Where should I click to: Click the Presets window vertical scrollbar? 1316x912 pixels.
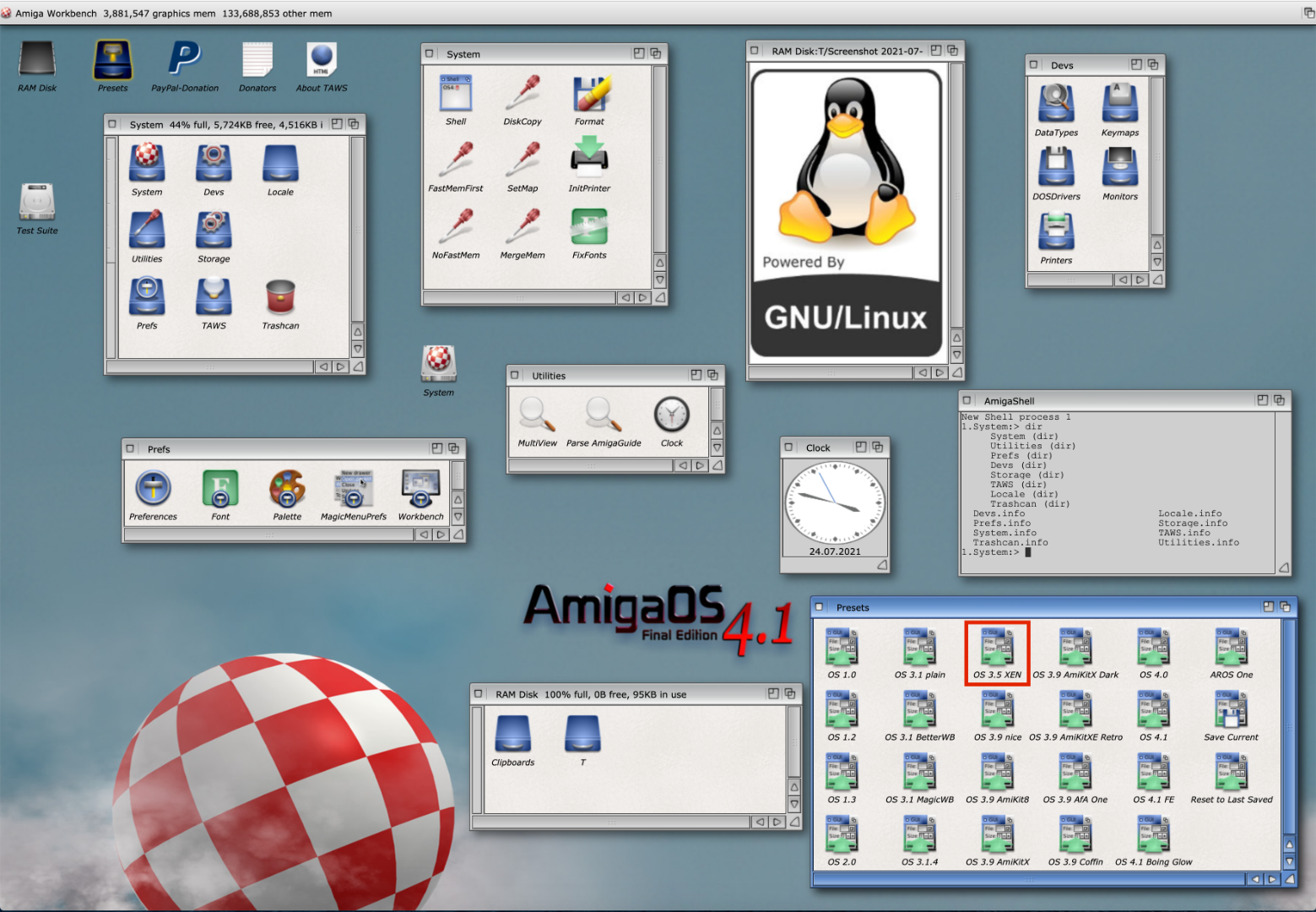tap(1288, 726)
